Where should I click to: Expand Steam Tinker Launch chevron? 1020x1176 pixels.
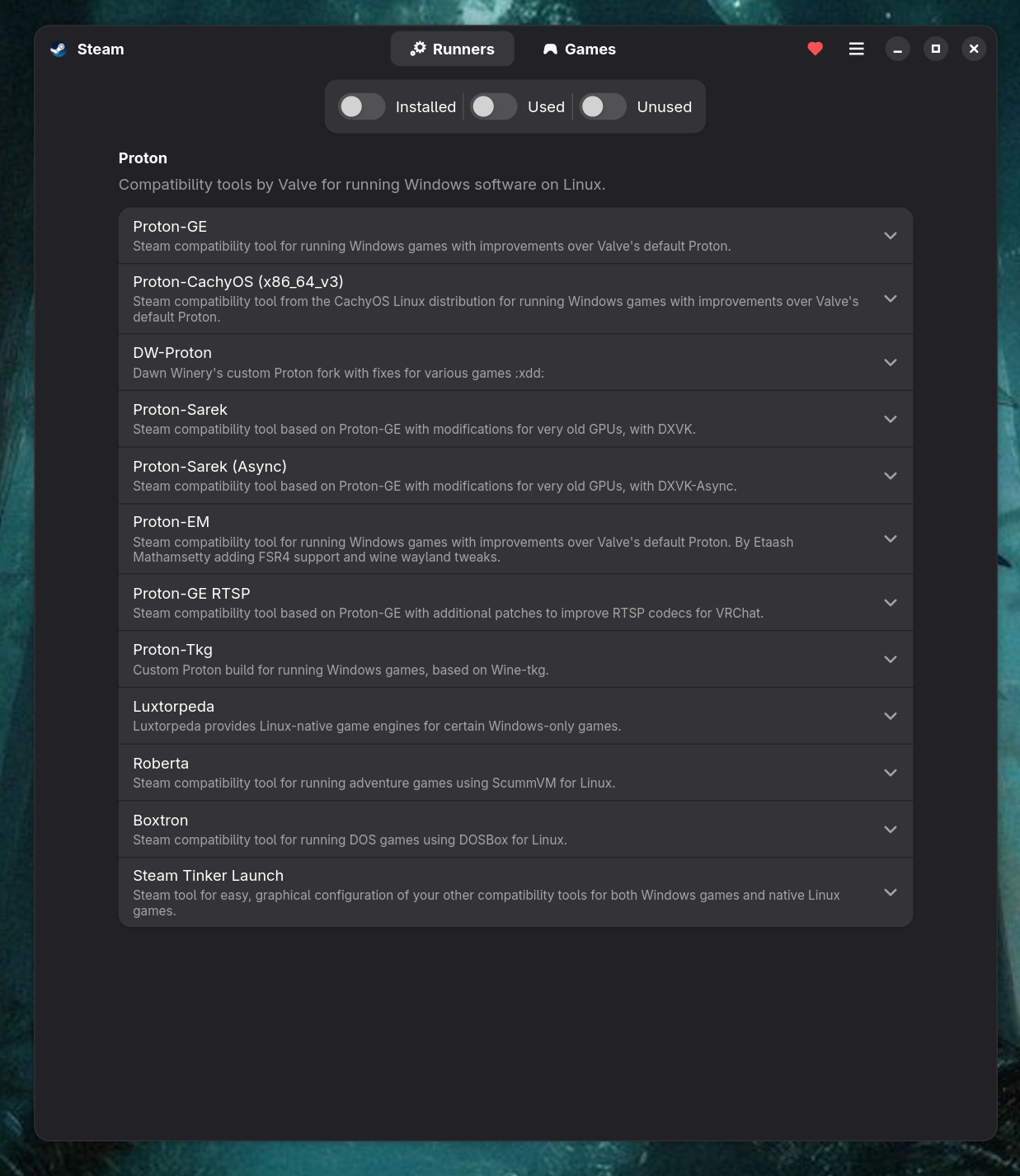click(x=891, y=892)
